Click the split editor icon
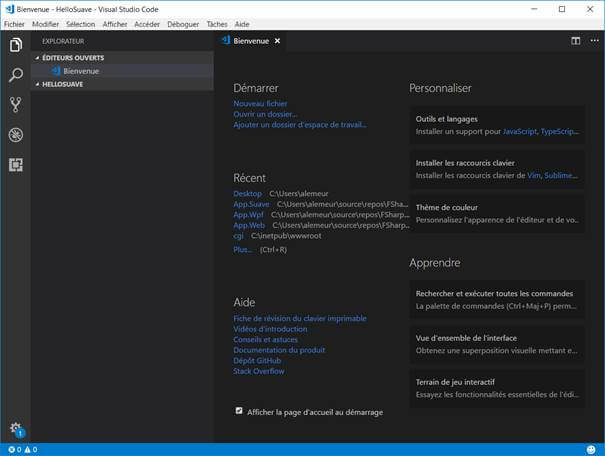Screen dimensions: 605x456 click(x=575, y=41)
